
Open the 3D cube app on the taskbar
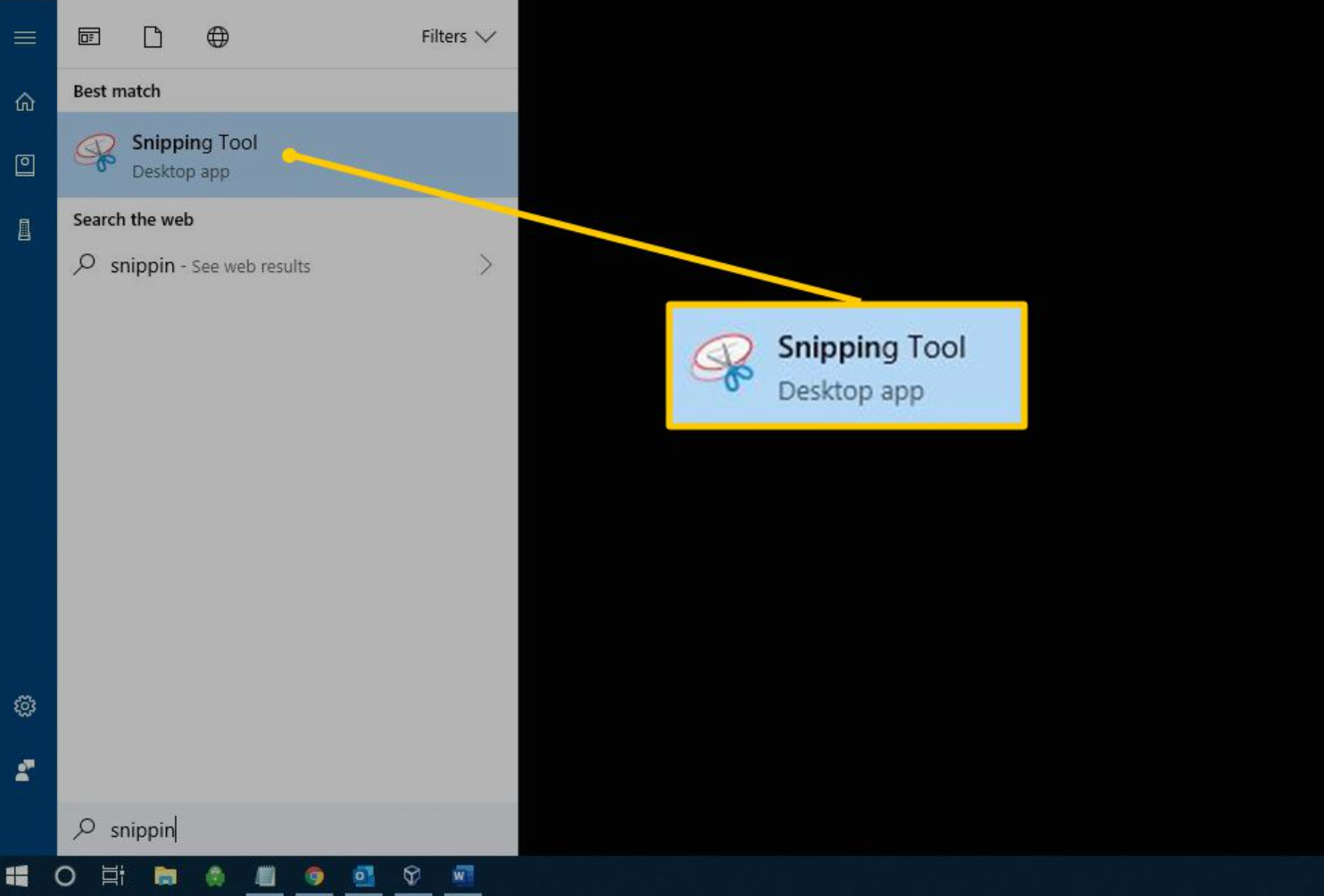(412, 875)
